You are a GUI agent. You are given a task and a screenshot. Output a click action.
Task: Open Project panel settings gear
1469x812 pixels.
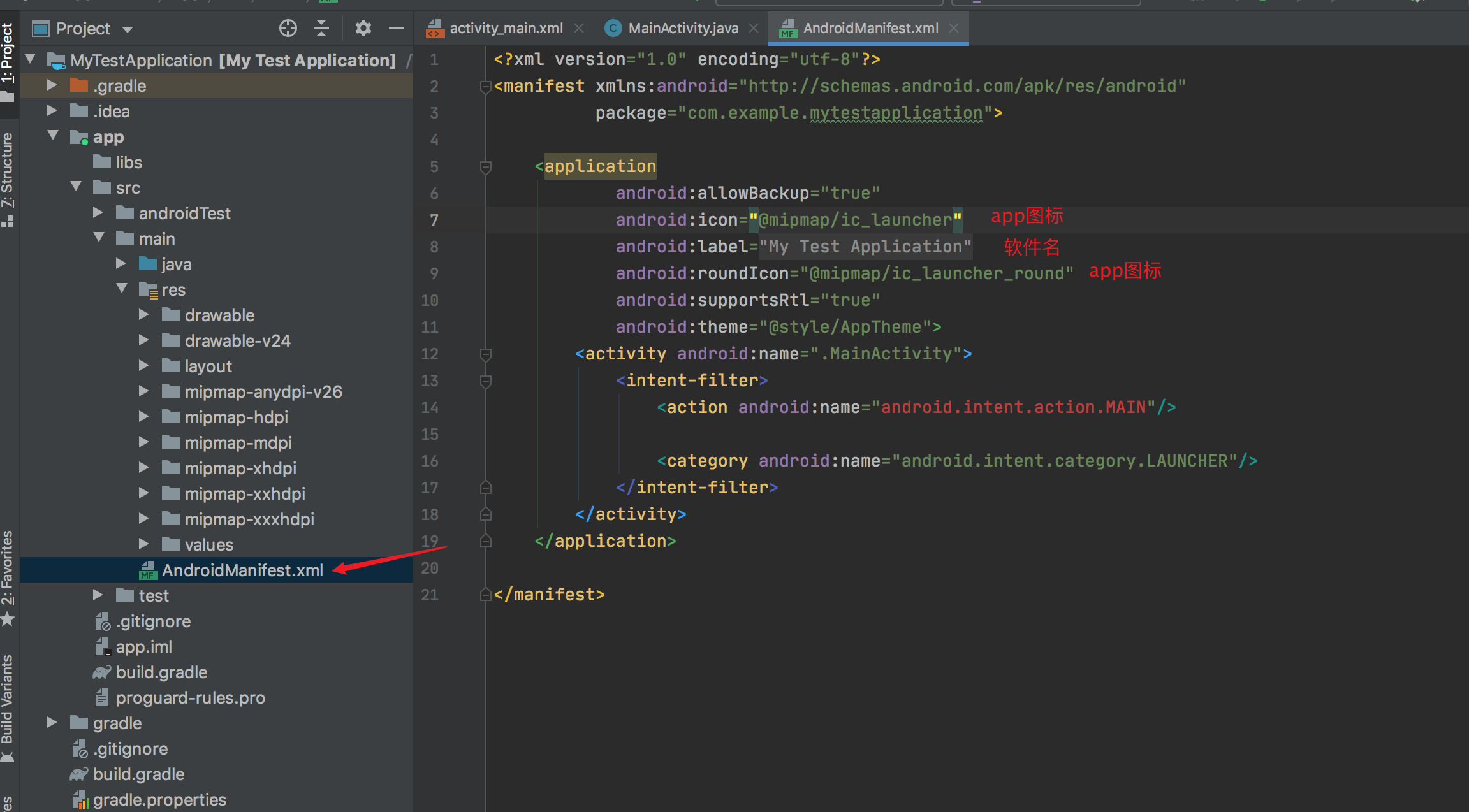(363, 28)
